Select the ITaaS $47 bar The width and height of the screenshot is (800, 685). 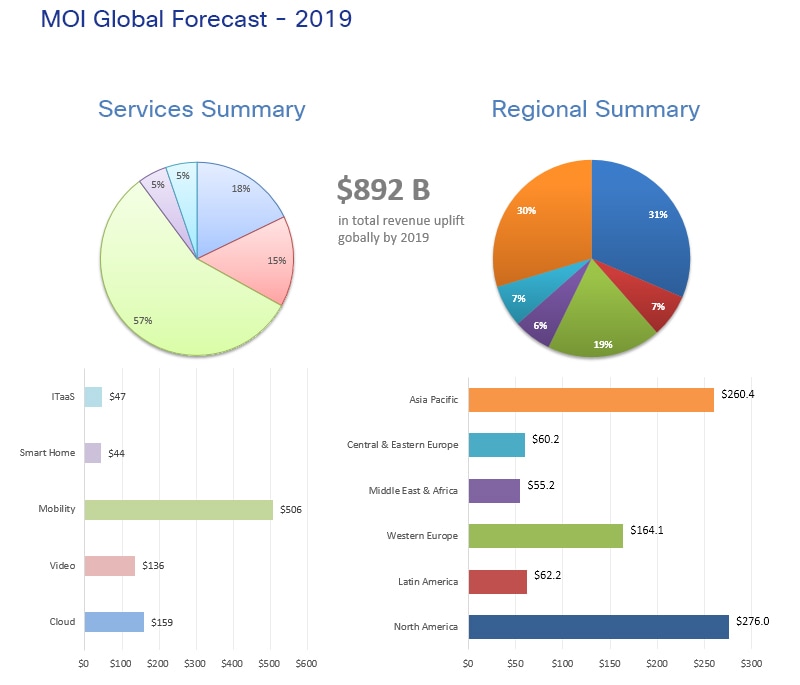[94, 398]
